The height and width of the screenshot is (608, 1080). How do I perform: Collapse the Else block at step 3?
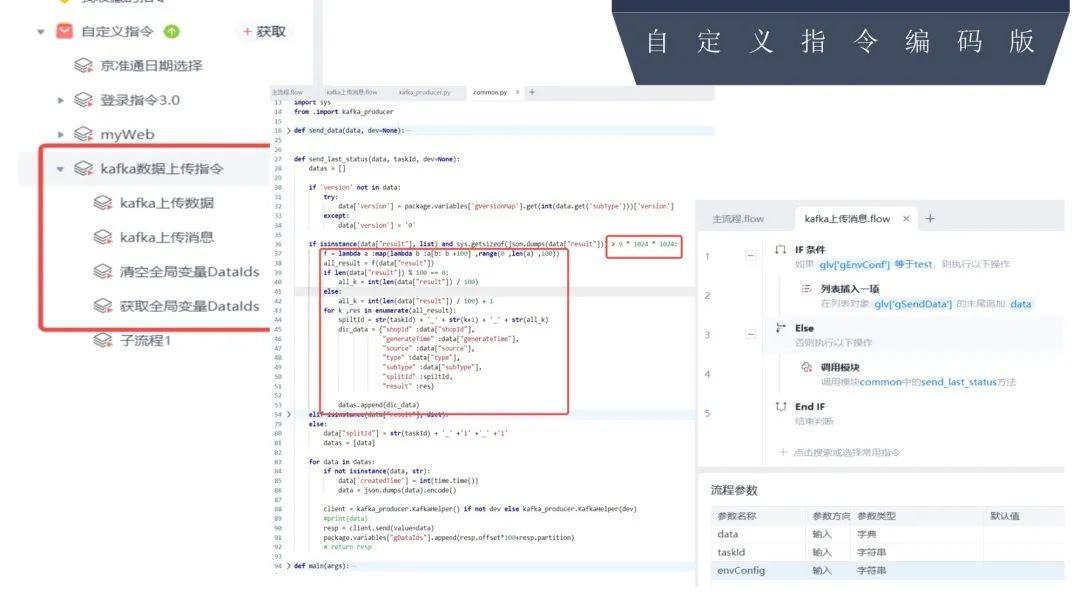(751, 334)
